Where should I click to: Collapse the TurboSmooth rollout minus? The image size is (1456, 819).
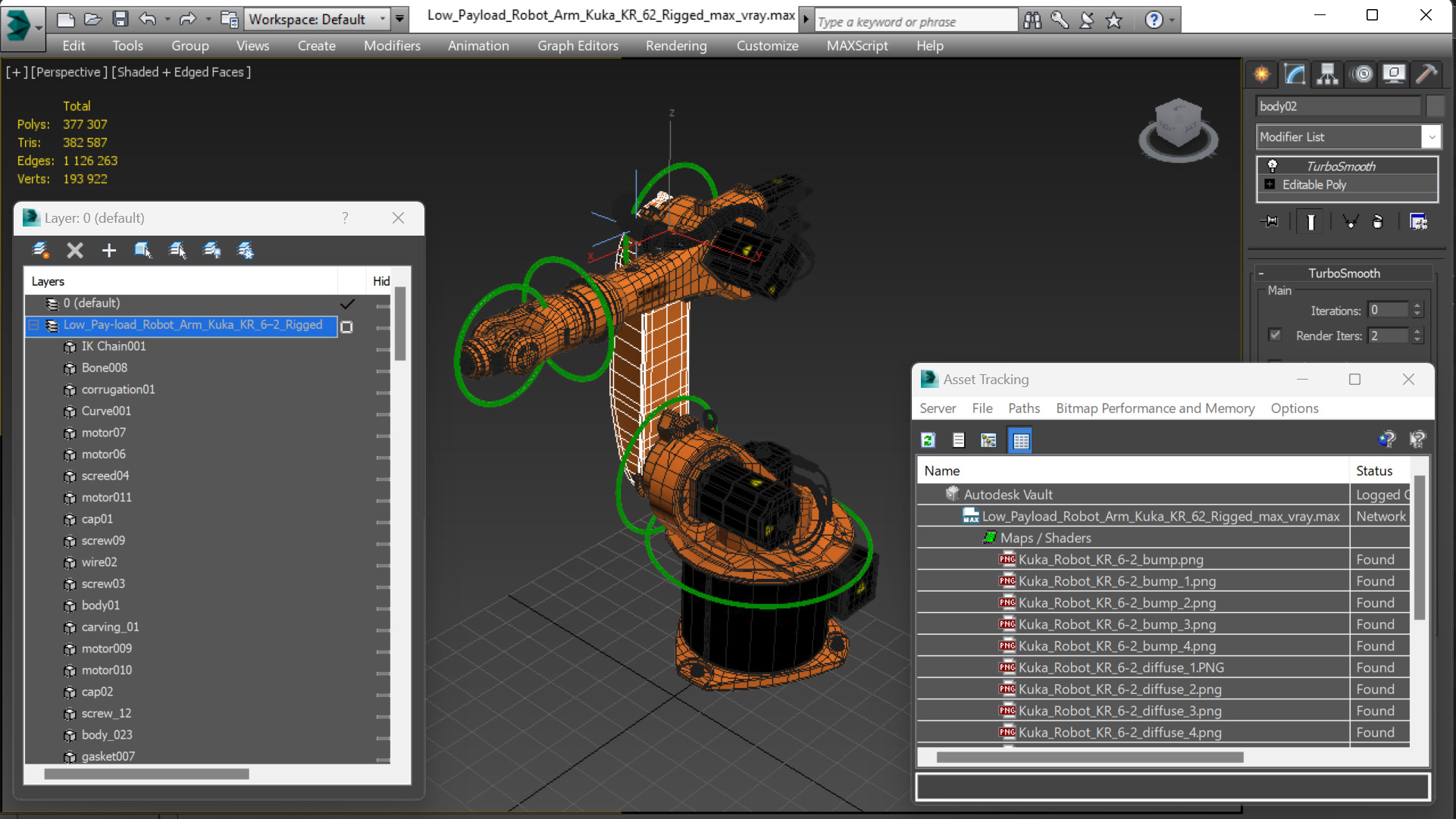[x=1261, y=274]
